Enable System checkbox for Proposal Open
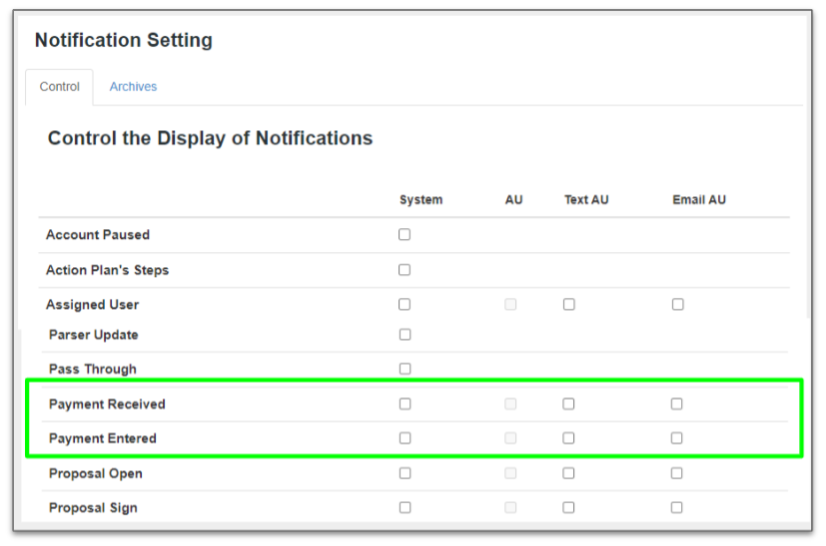The image size is (826, 546). click(x=405, y=473)
